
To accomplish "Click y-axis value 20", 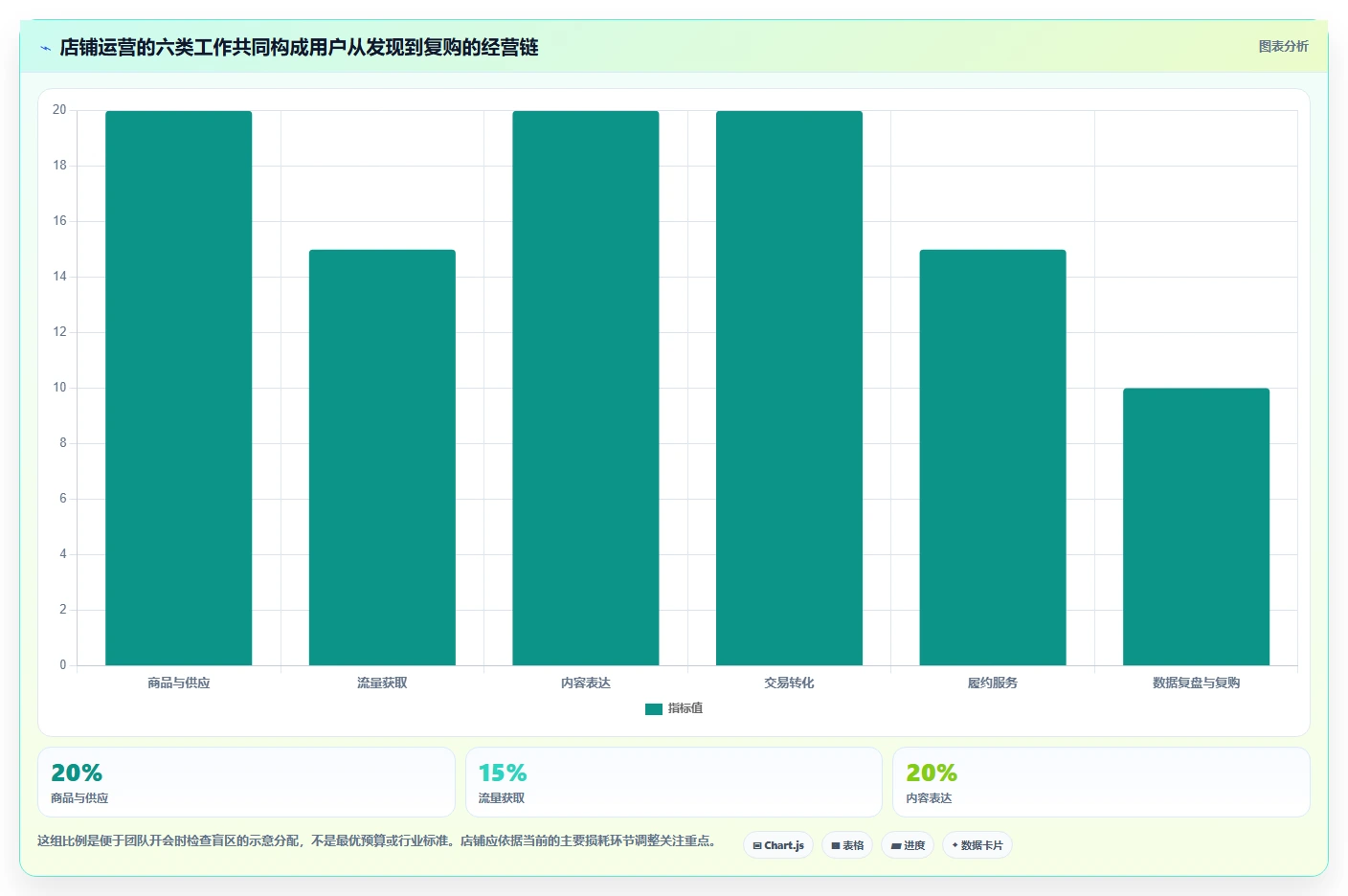I will [59, 110].
